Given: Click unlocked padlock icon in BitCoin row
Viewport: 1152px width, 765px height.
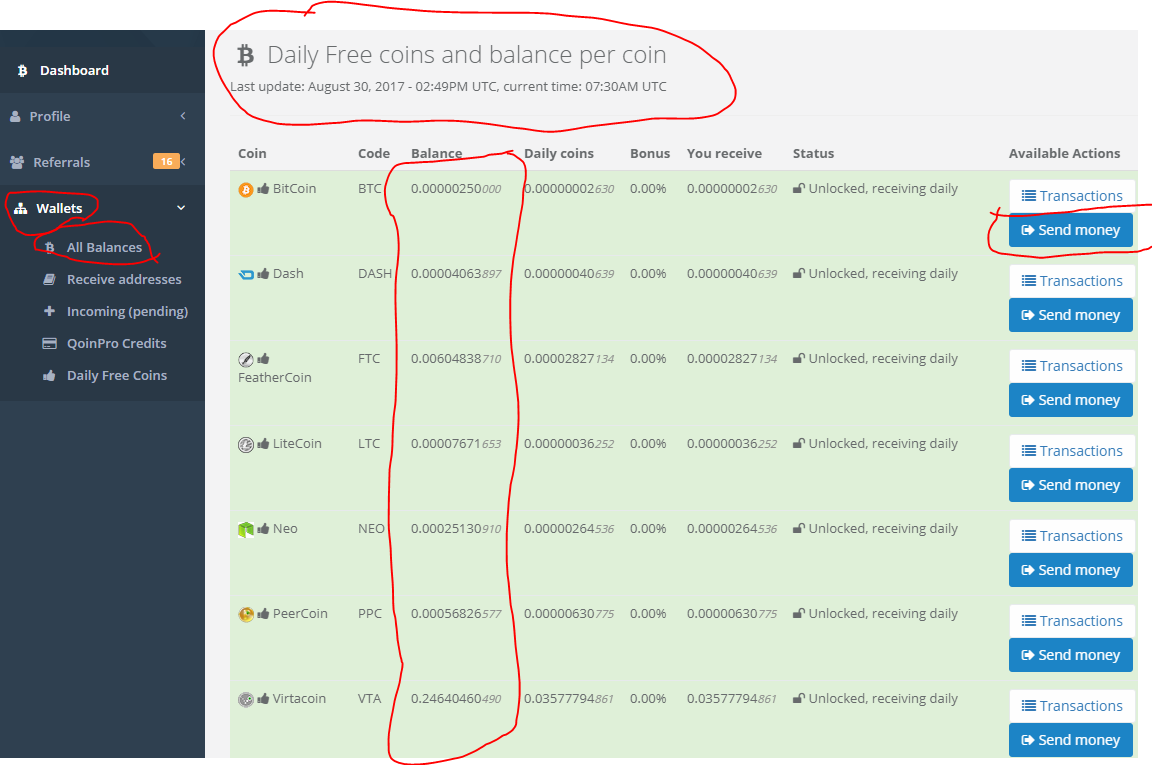Looking at the screenshot, I should [x=799, y=189].
